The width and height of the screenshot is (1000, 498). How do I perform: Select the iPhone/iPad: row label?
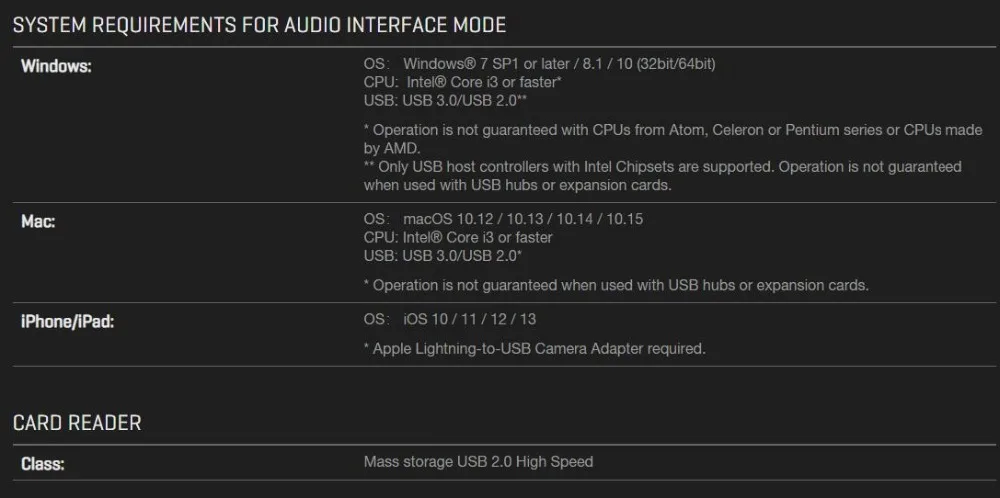[x=67, y=322]
